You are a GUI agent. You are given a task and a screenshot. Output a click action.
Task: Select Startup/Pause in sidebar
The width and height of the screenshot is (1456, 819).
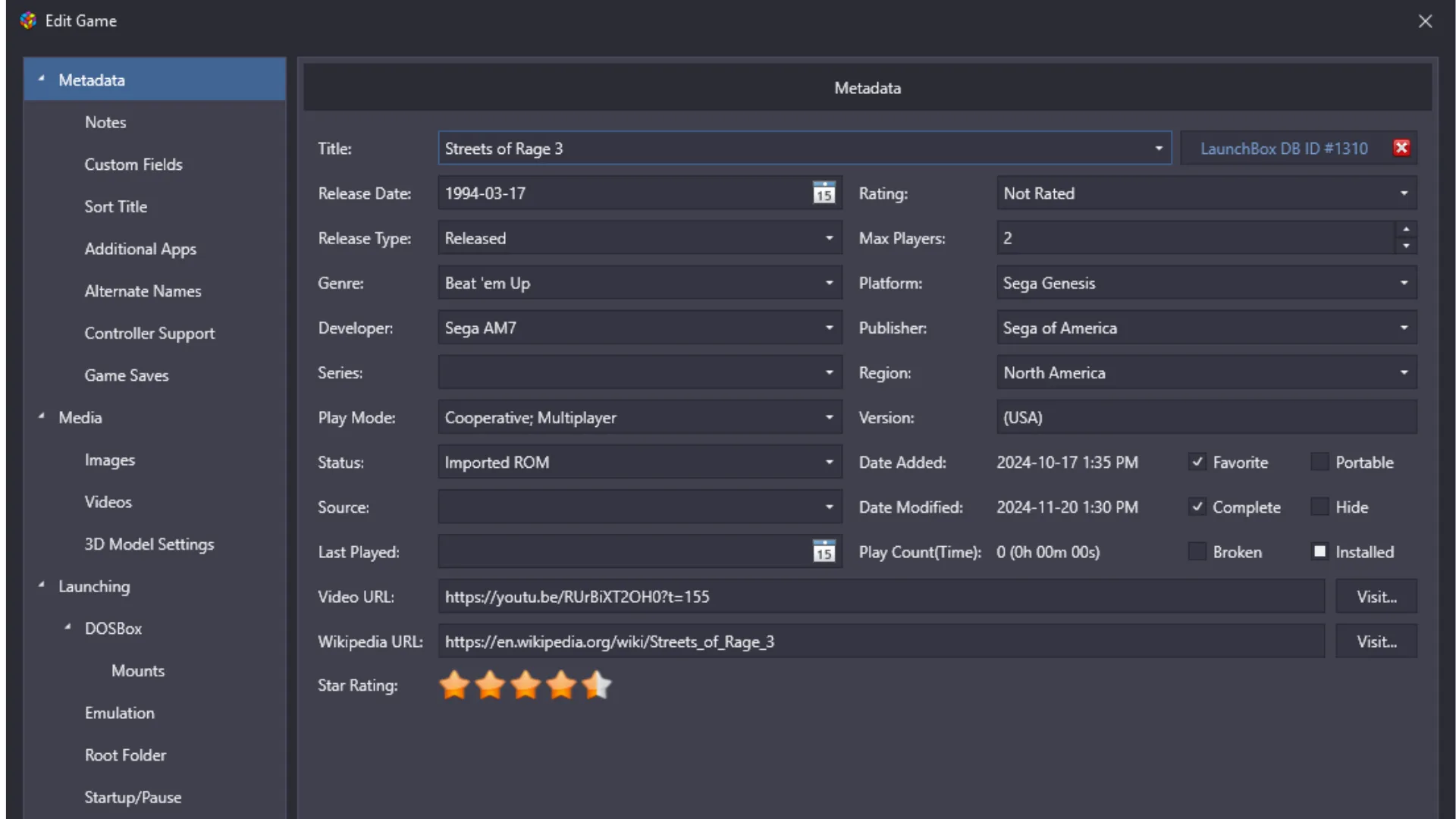pyautogui.click(x=133, y=797)
